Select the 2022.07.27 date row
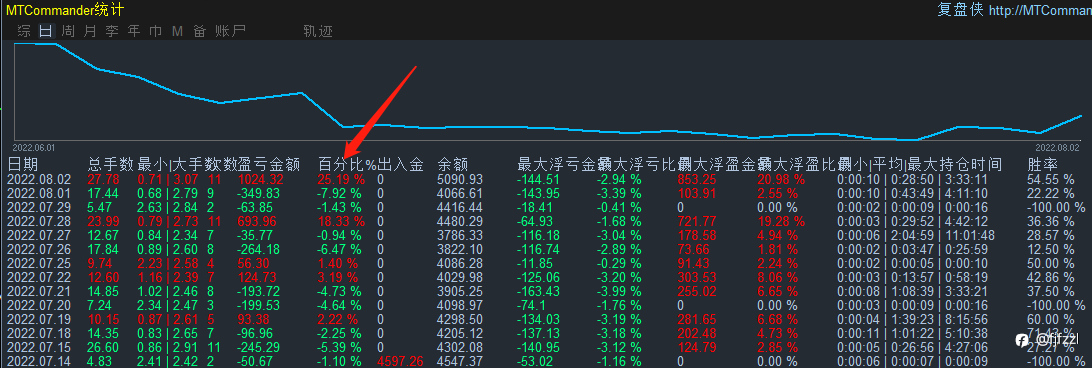 pos(546,236)
